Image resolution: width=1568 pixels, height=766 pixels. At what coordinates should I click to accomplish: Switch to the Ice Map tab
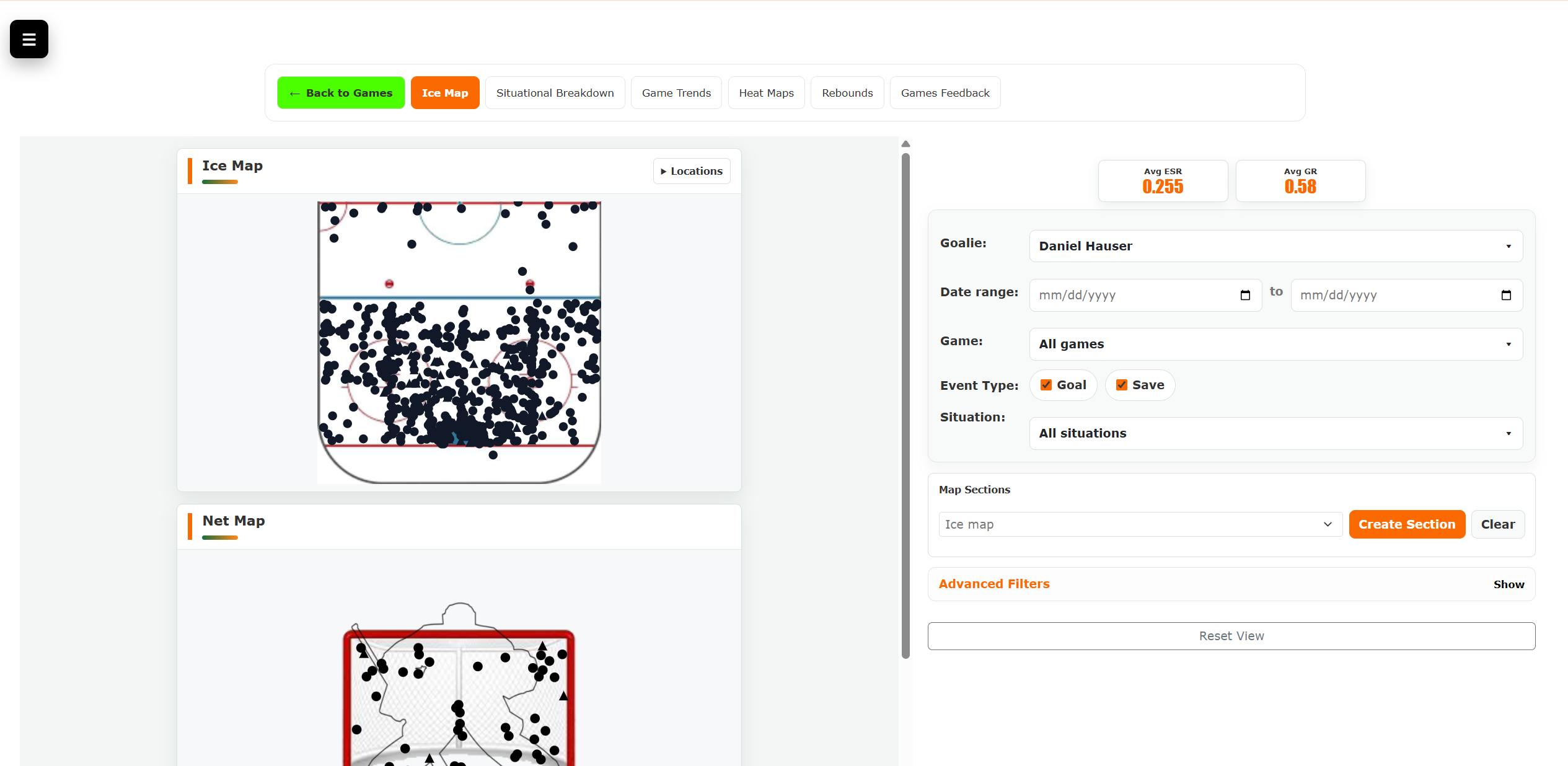point(445,93)
